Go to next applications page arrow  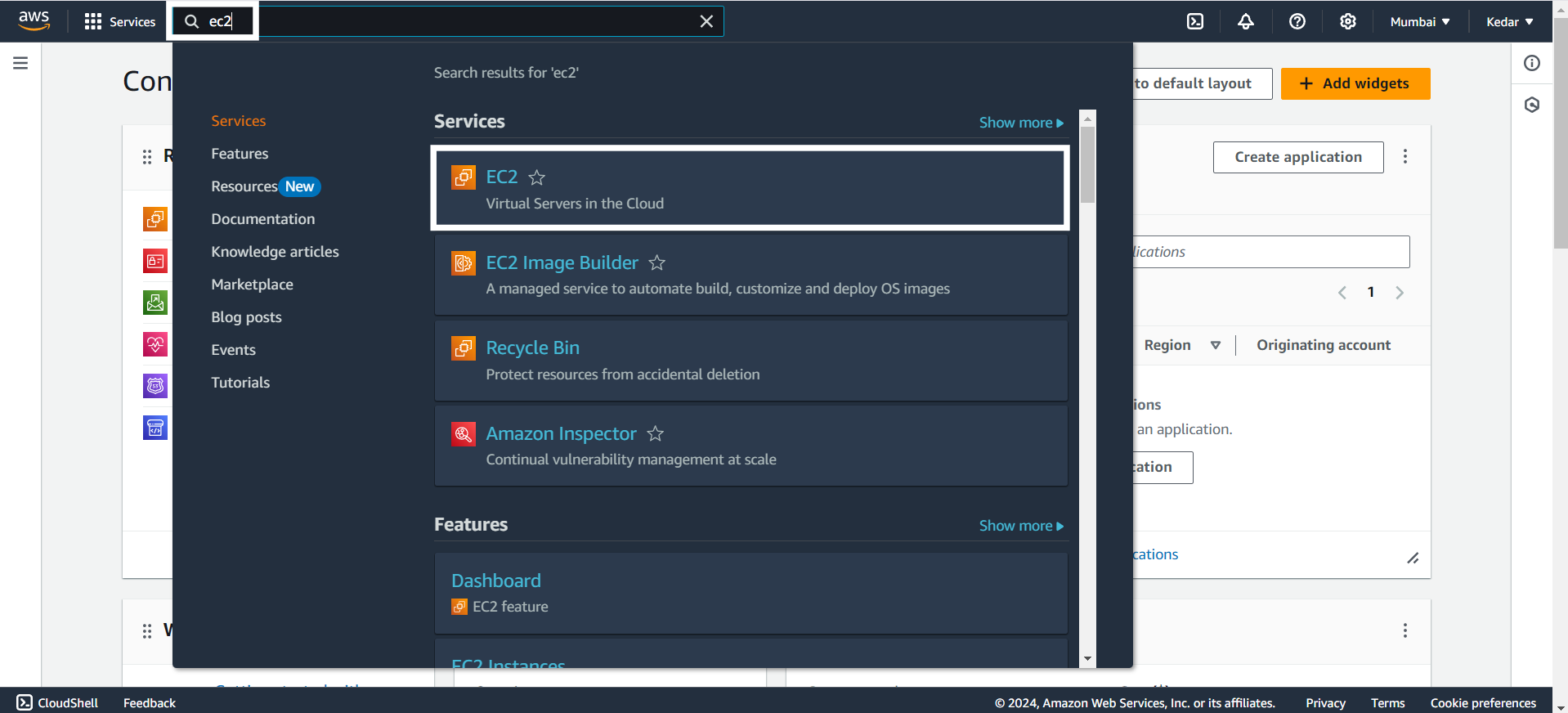[1399, 293]
